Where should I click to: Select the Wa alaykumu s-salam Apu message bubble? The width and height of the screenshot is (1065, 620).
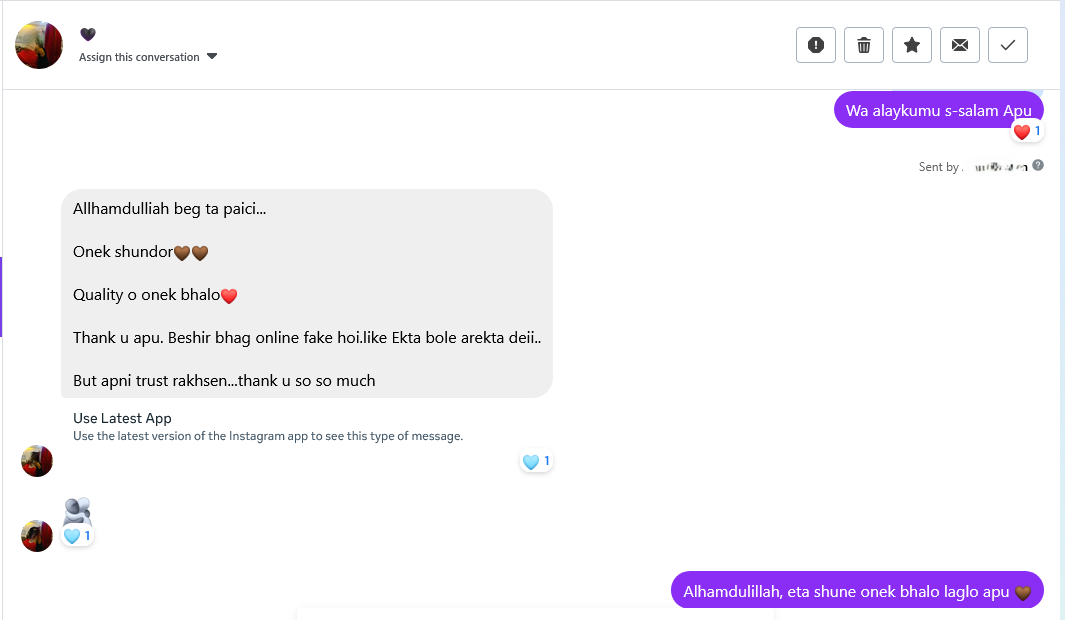pyautogui.click(x=938, y=109)
